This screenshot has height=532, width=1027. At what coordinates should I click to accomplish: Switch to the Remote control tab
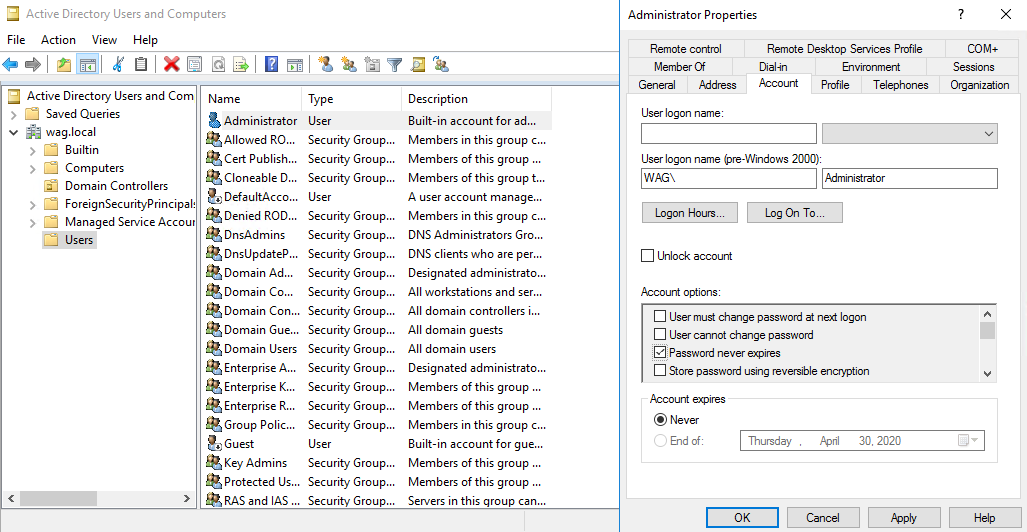(686, 48)
